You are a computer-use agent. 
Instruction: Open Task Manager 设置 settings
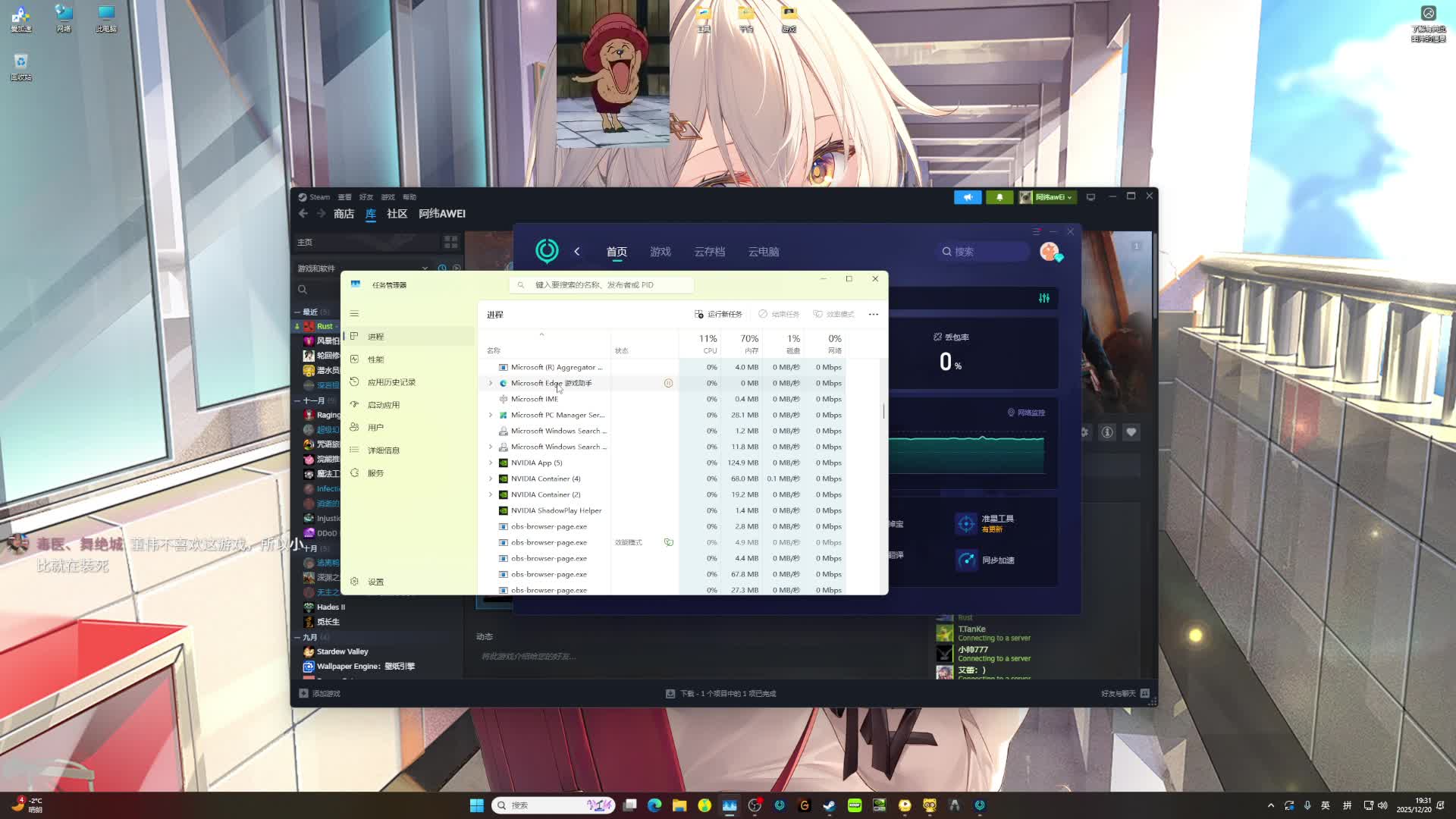pyautogui.click(x=375, y=582)
